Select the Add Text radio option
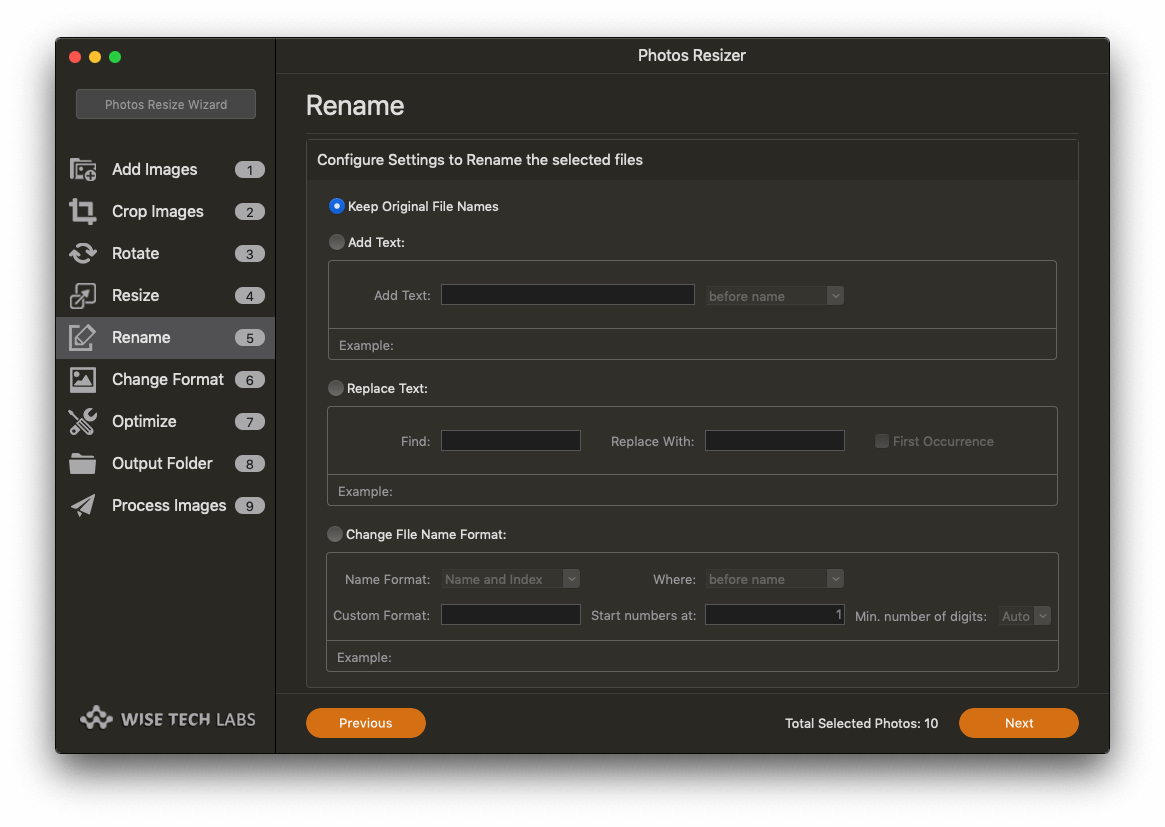 click(337, 242)
